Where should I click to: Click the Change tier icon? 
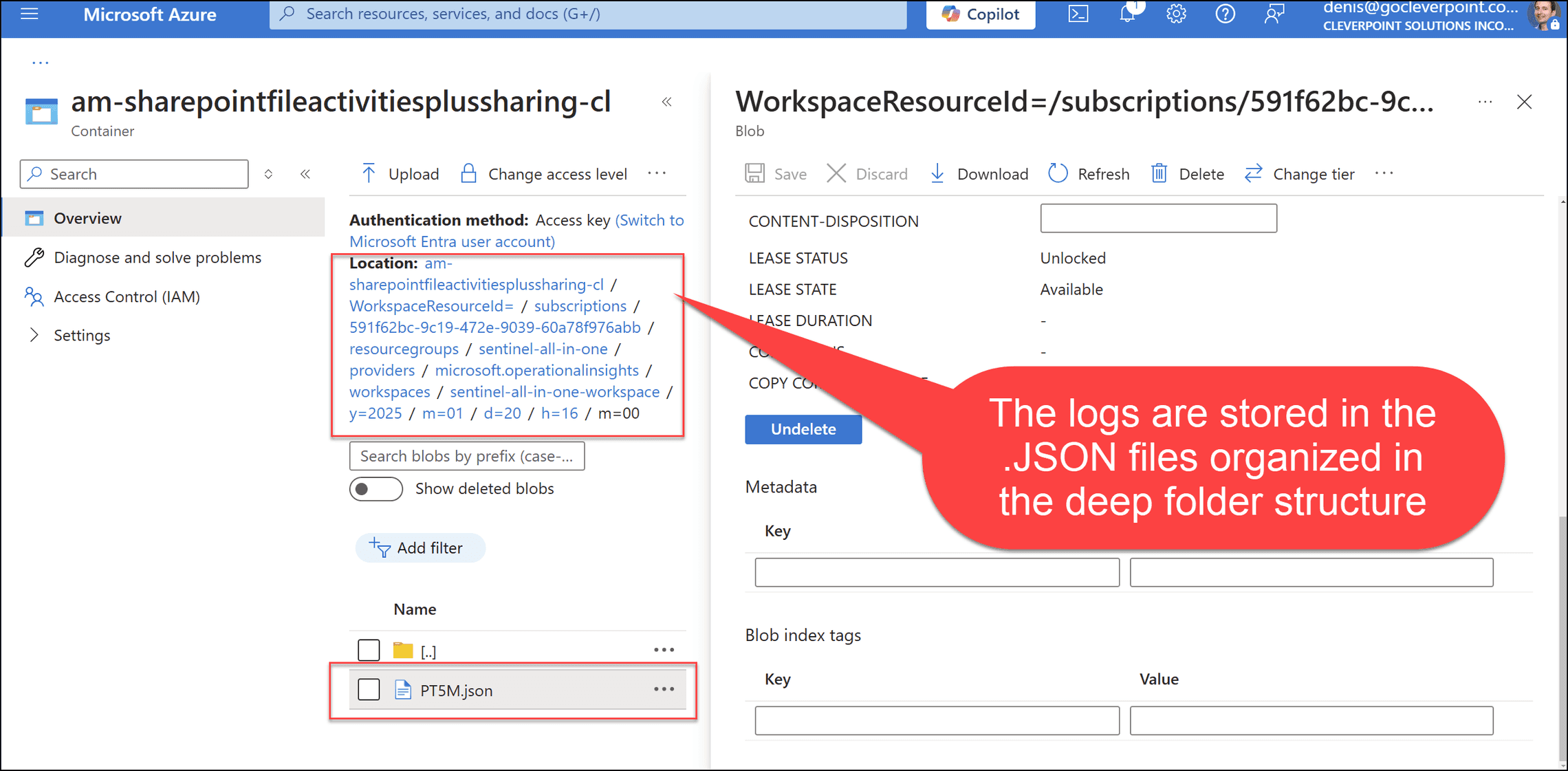coord(1253,173)
